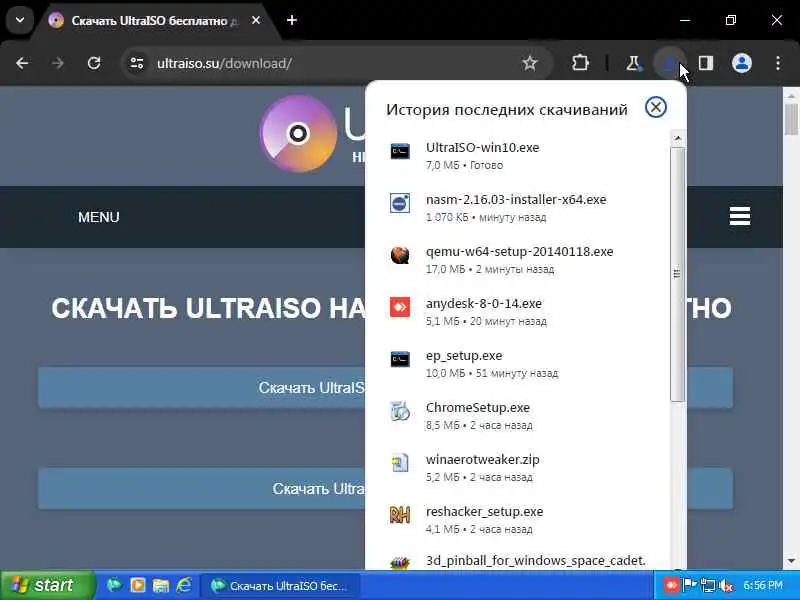Open the Windows start button
Viewport: 800px width, 600px height.
click(47, 585)
